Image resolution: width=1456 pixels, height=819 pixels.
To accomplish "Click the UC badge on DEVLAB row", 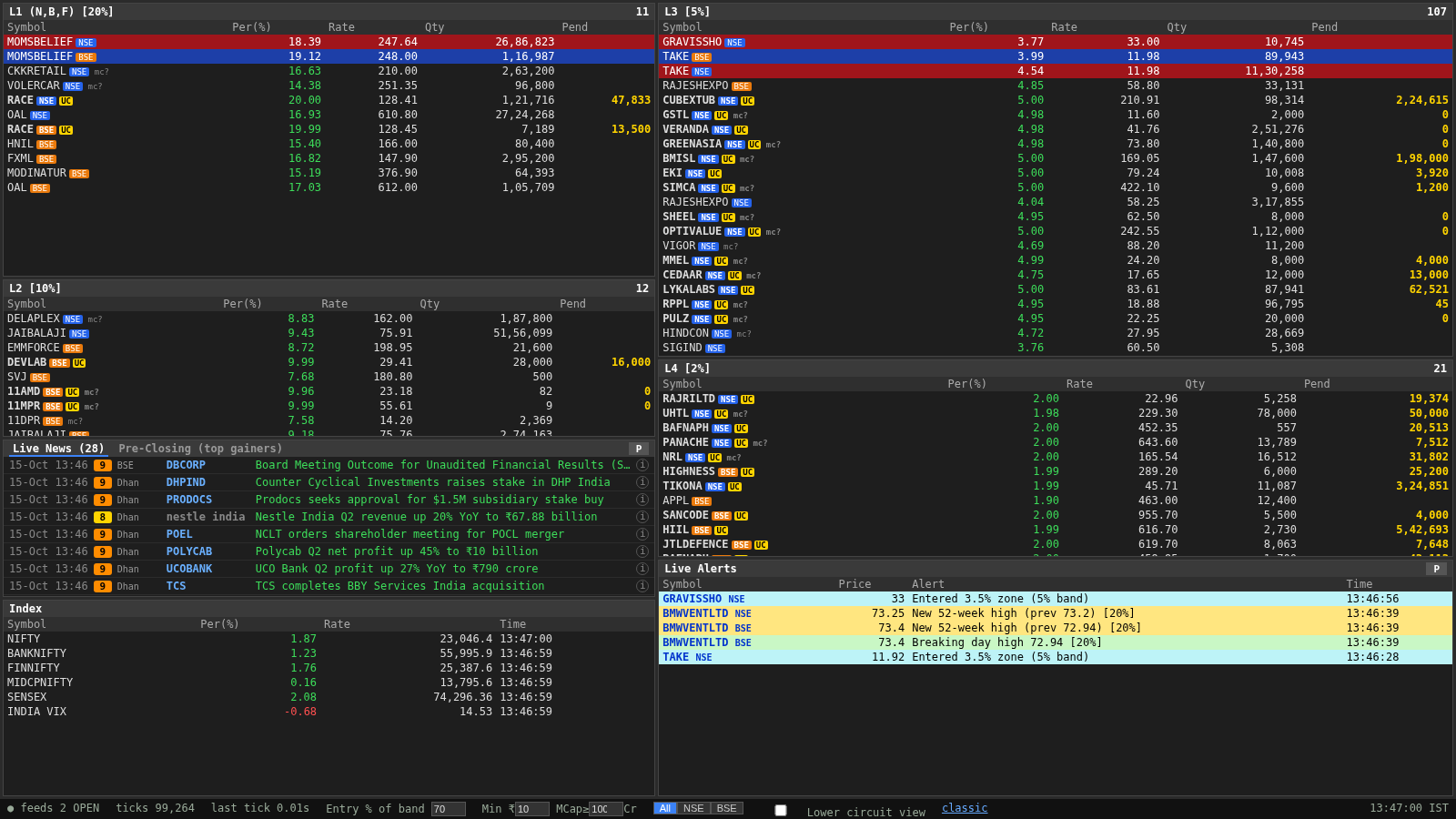I will tap(79, 363).
